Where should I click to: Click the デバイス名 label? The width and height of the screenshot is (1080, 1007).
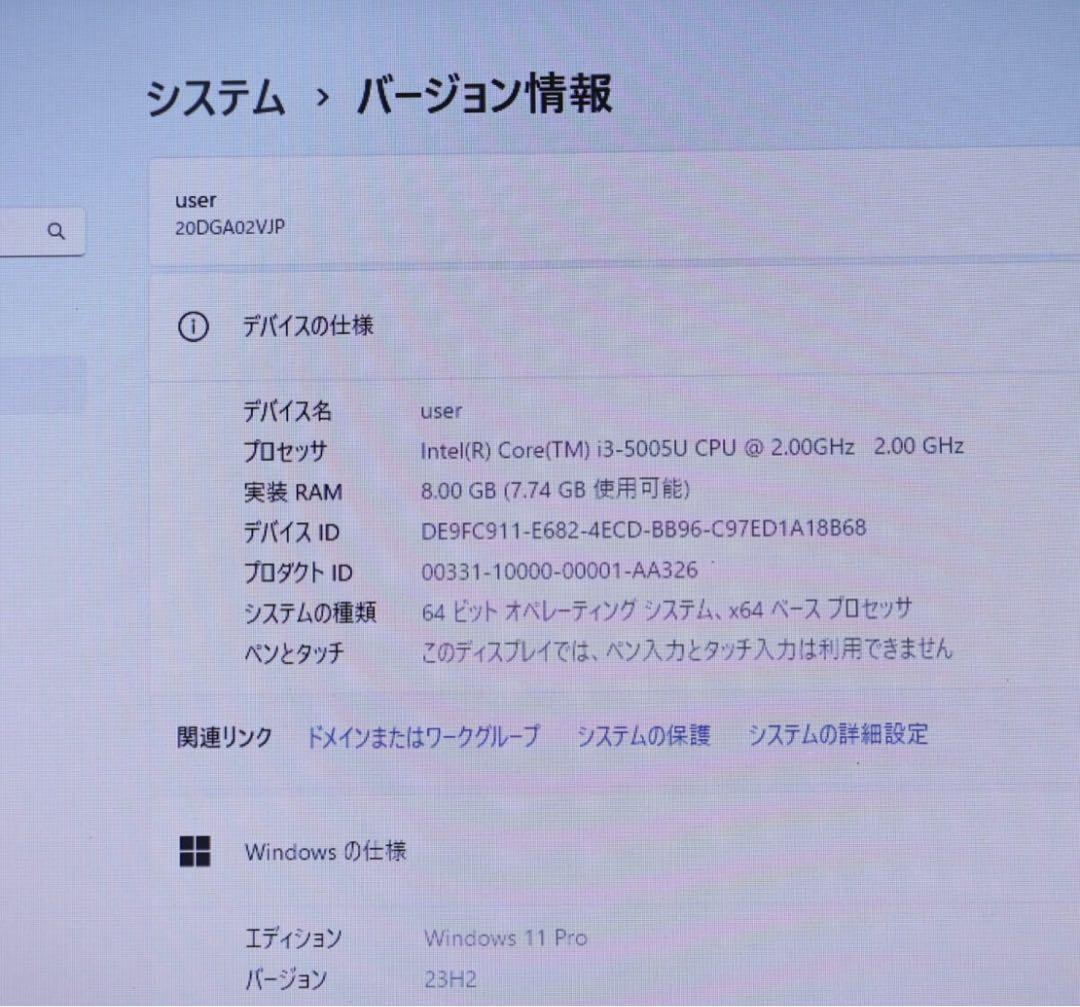tap(287, 412)
